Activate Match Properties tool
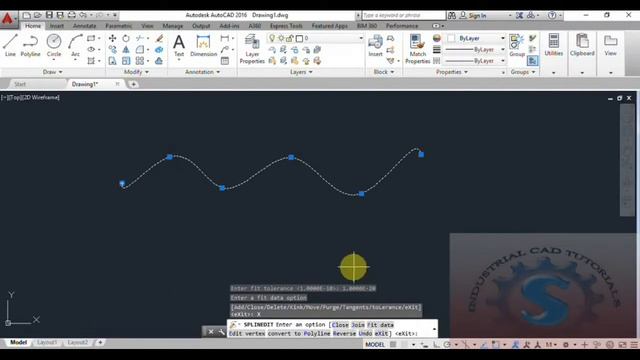 [418, 49]
